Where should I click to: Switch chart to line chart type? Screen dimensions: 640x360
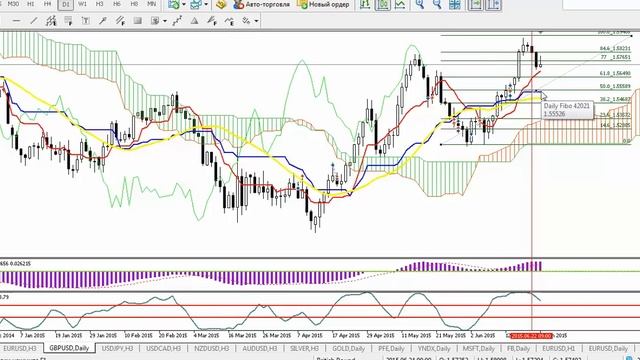[400, 4]
